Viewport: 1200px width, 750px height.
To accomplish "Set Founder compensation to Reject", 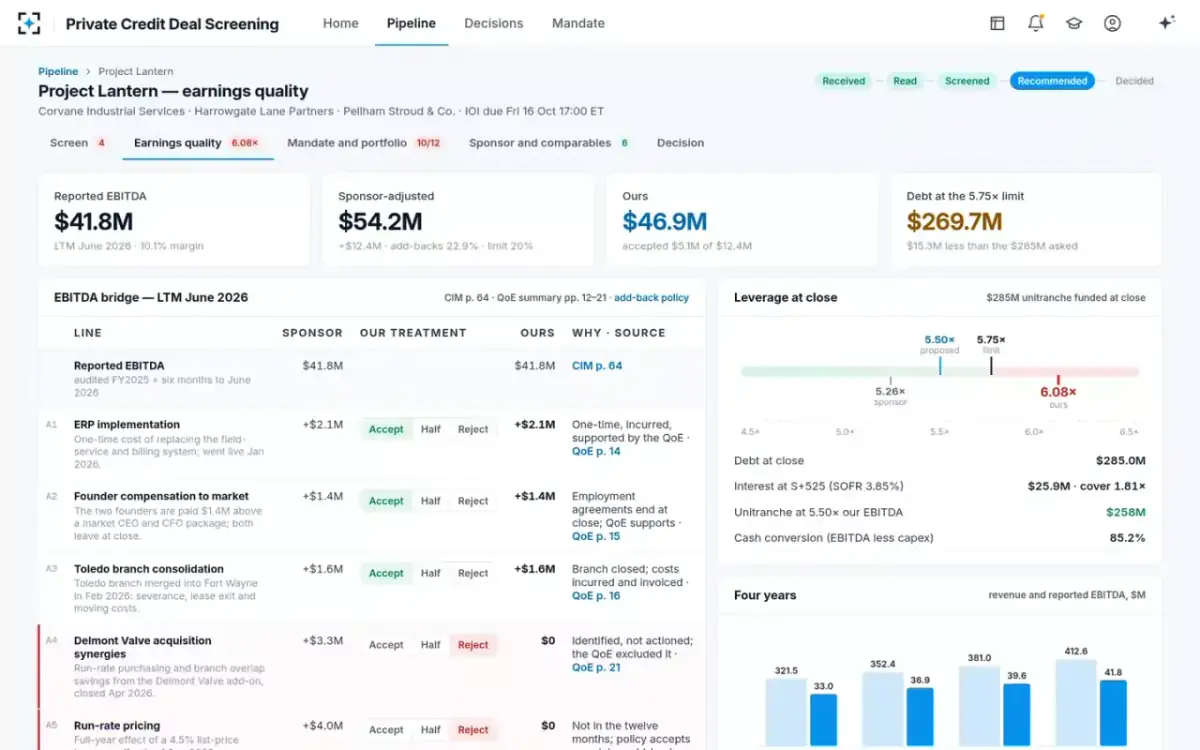I will (473, 501).
